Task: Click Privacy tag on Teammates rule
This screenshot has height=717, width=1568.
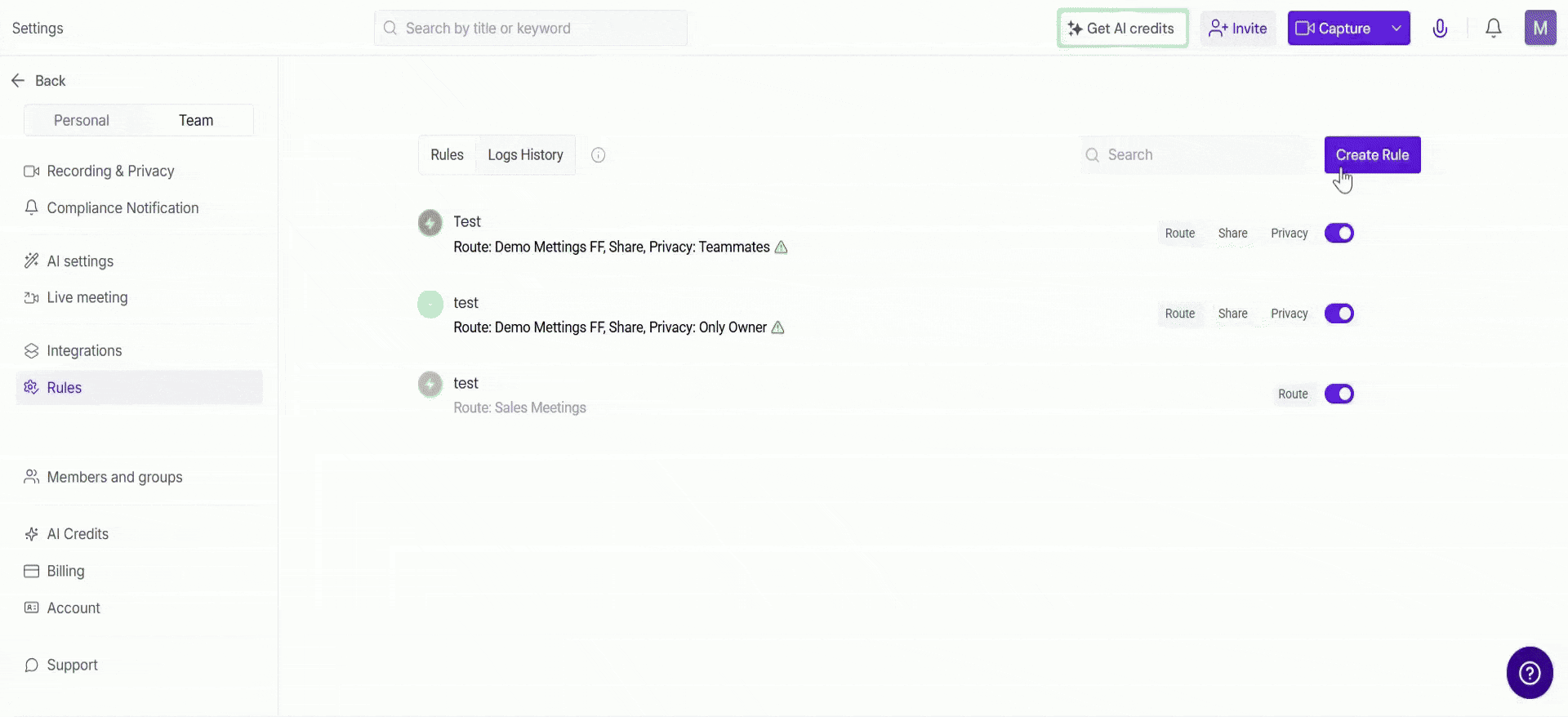Action: pyautogui.click(x=1290, y=233)
